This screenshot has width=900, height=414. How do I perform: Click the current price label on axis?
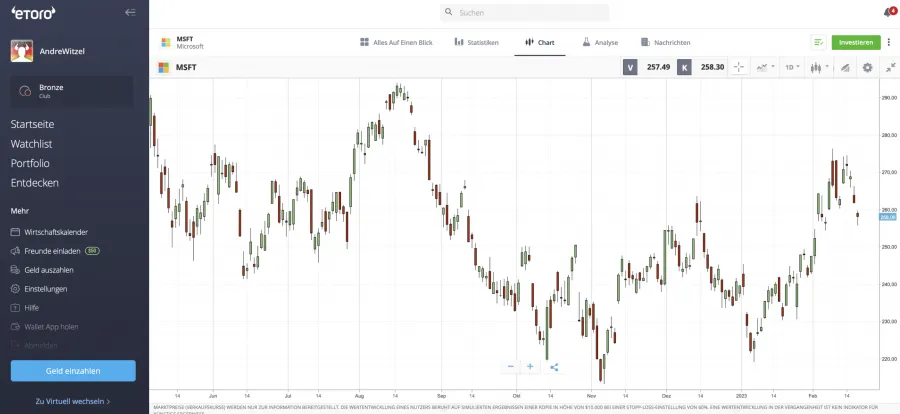pyautogui.click(x=889, y=217)
